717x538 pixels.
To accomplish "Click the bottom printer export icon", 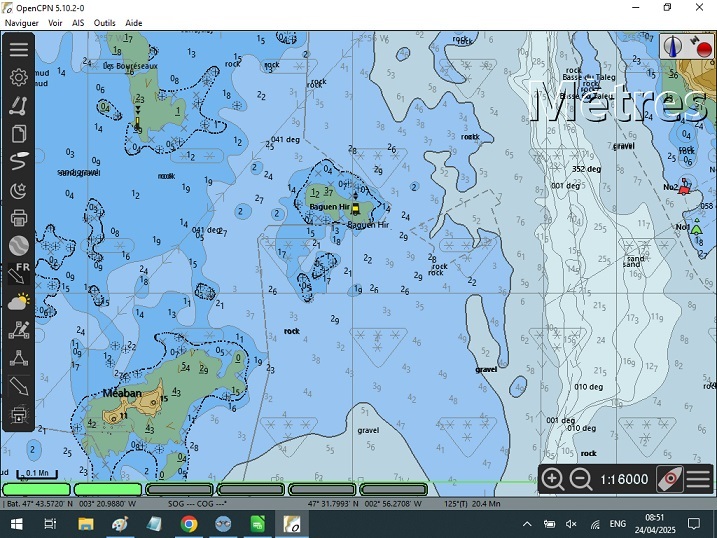I will (19, 415).
